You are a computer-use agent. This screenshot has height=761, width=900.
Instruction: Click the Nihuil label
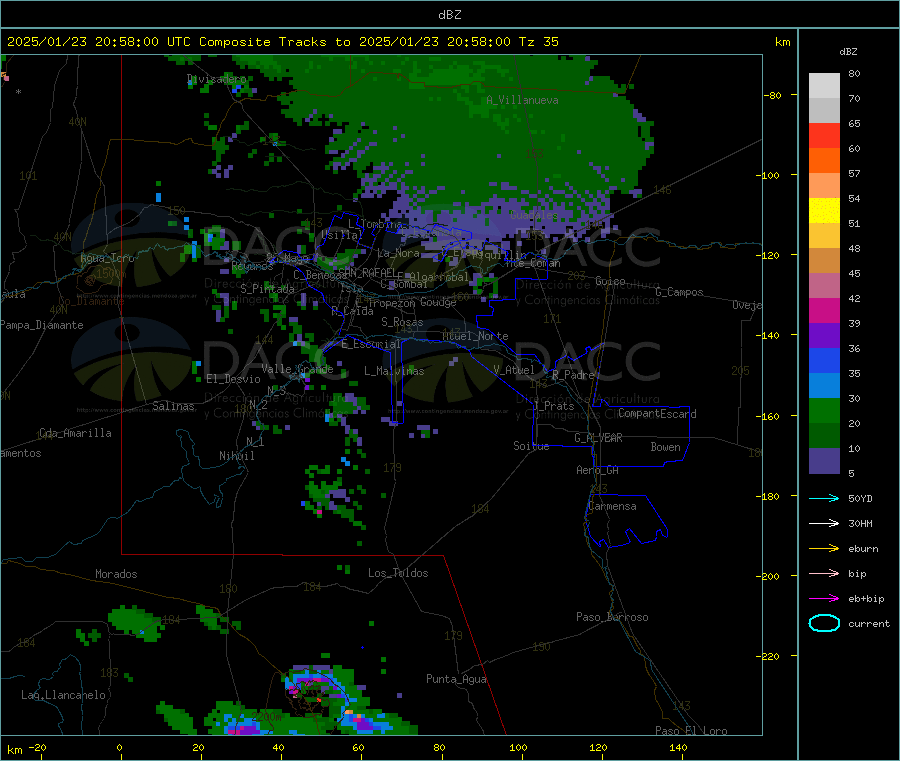pyautogui.click(x=237, y=456)
